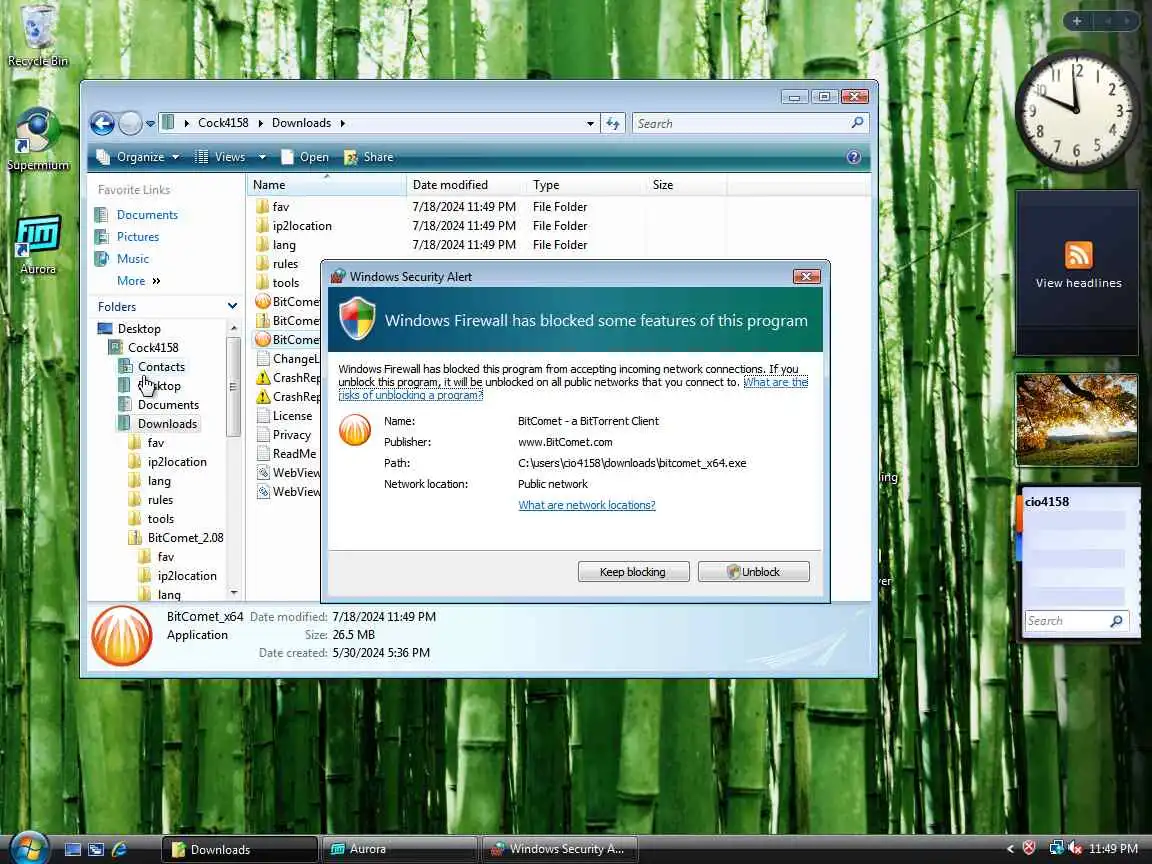1152x864 pixels.
Task: Switch to Downloads taskbar button
Action: (x=240, y=849)
